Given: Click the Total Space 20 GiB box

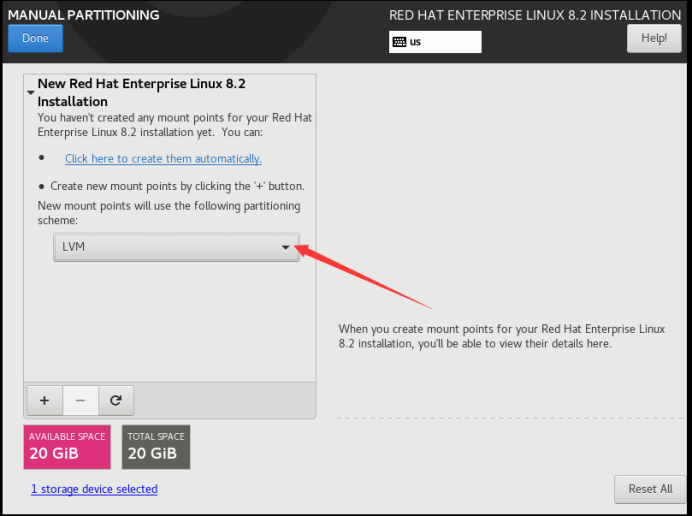Looking at the screenshot, I should (x=156, y=447).
